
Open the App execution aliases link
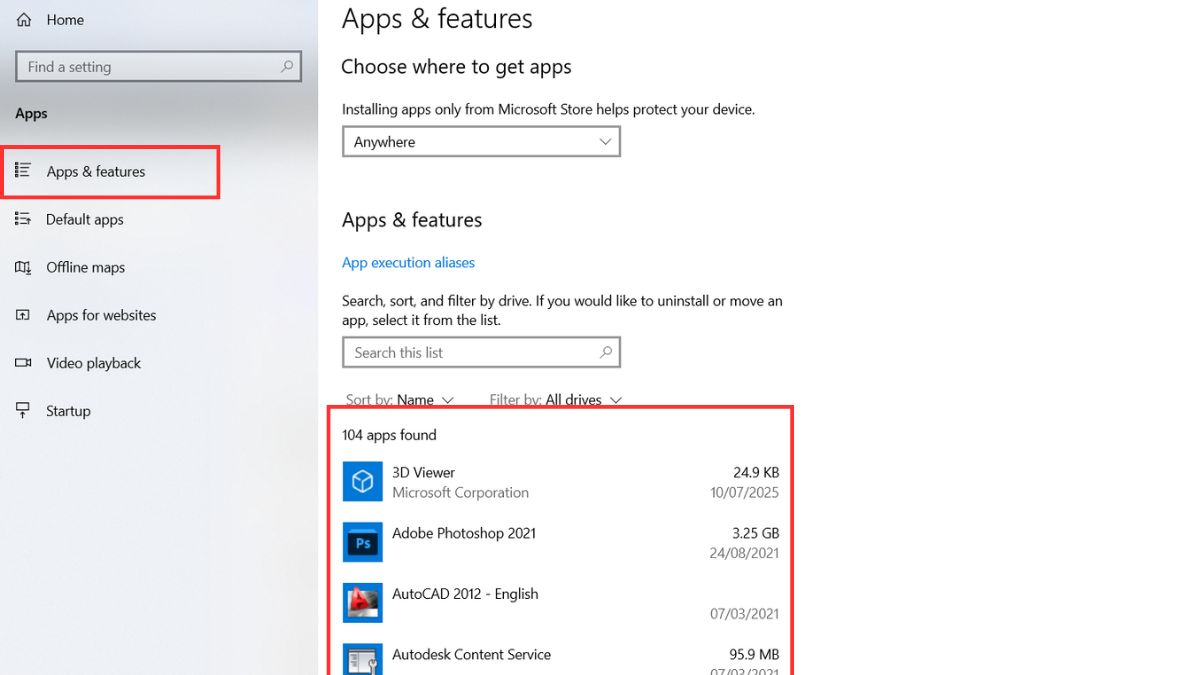coord(408,262)
